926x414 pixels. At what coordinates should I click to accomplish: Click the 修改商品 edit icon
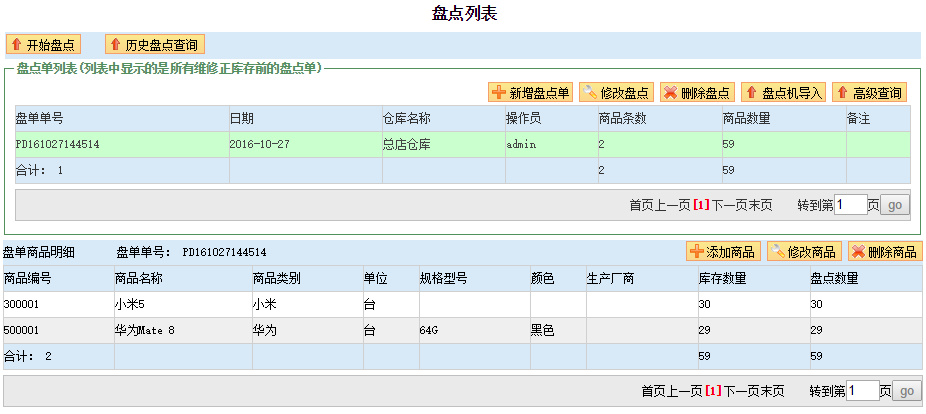point(776,252)
